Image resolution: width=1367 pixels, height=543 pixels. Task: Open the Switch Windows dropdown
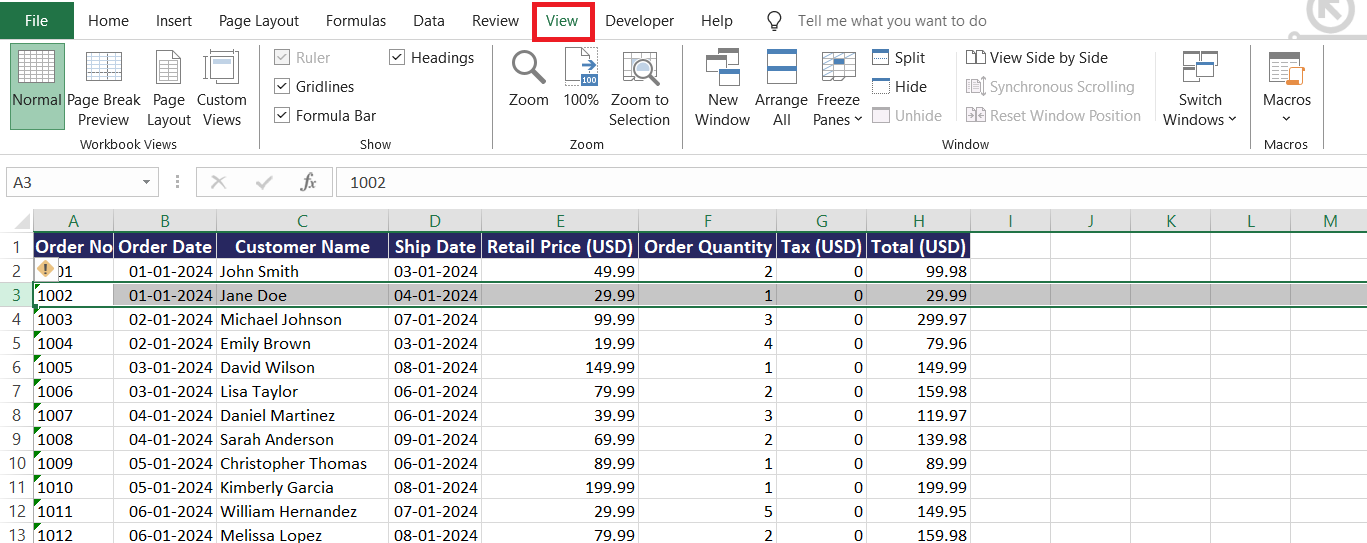point(1200,88)
